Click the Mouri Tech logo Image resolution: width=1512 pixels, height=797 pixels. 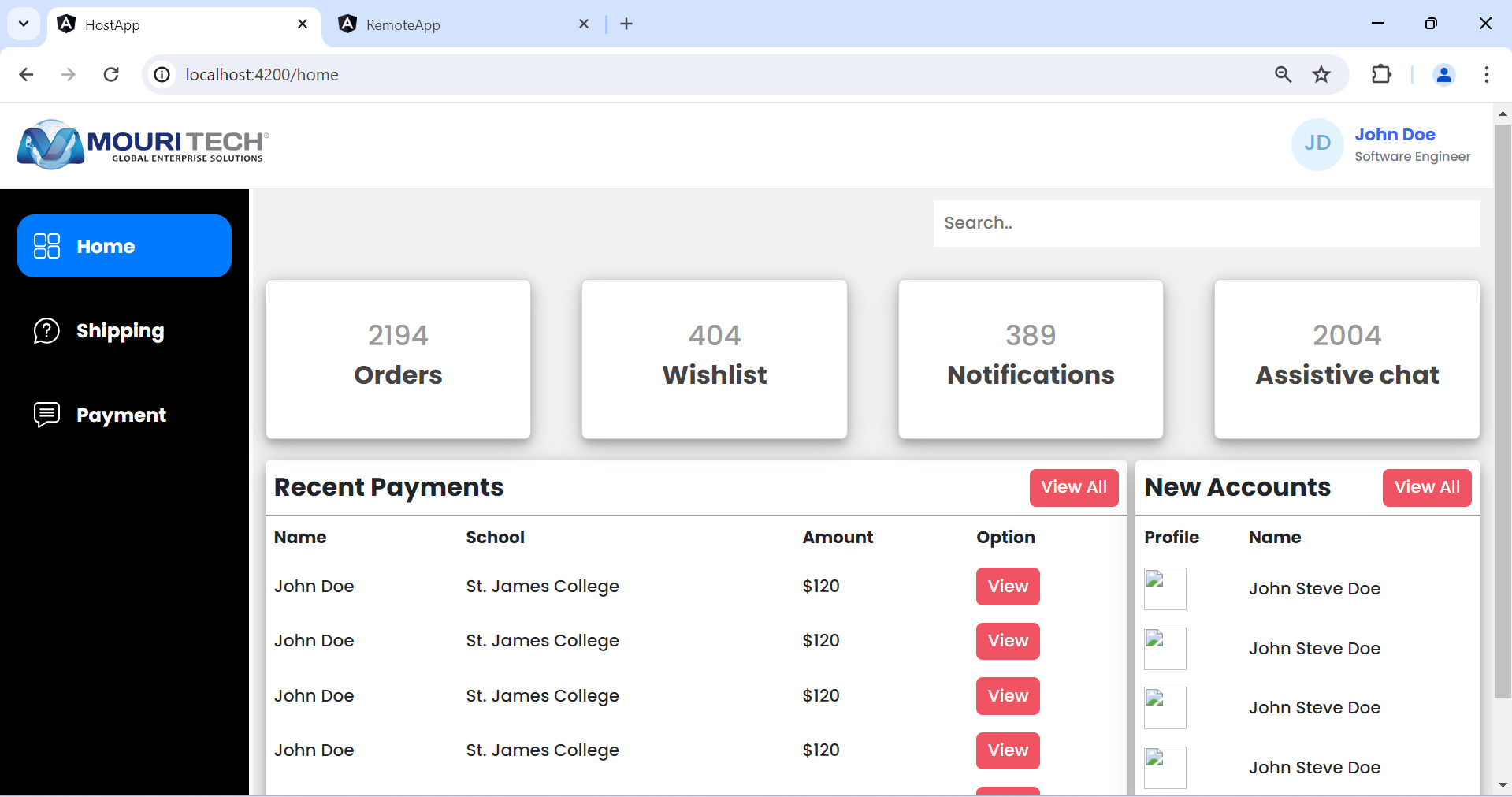[x=143, y=144]
